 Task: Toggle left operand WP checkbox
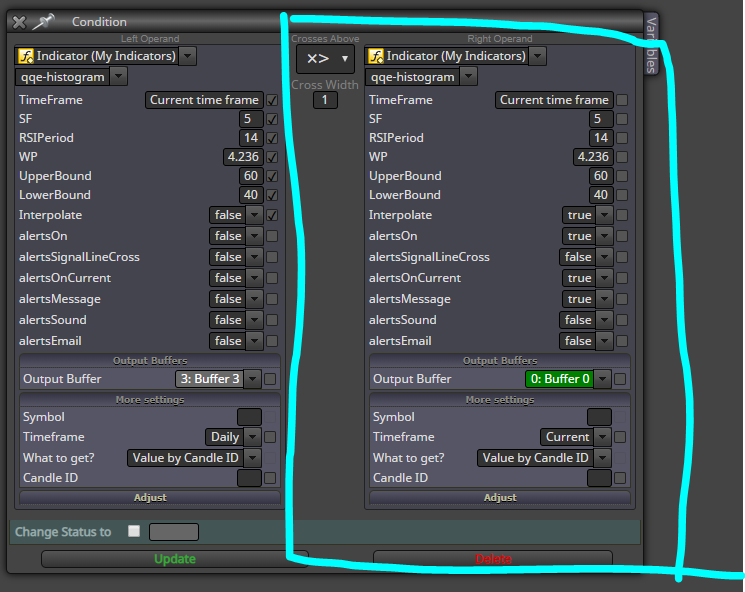(x=272, y=157)
